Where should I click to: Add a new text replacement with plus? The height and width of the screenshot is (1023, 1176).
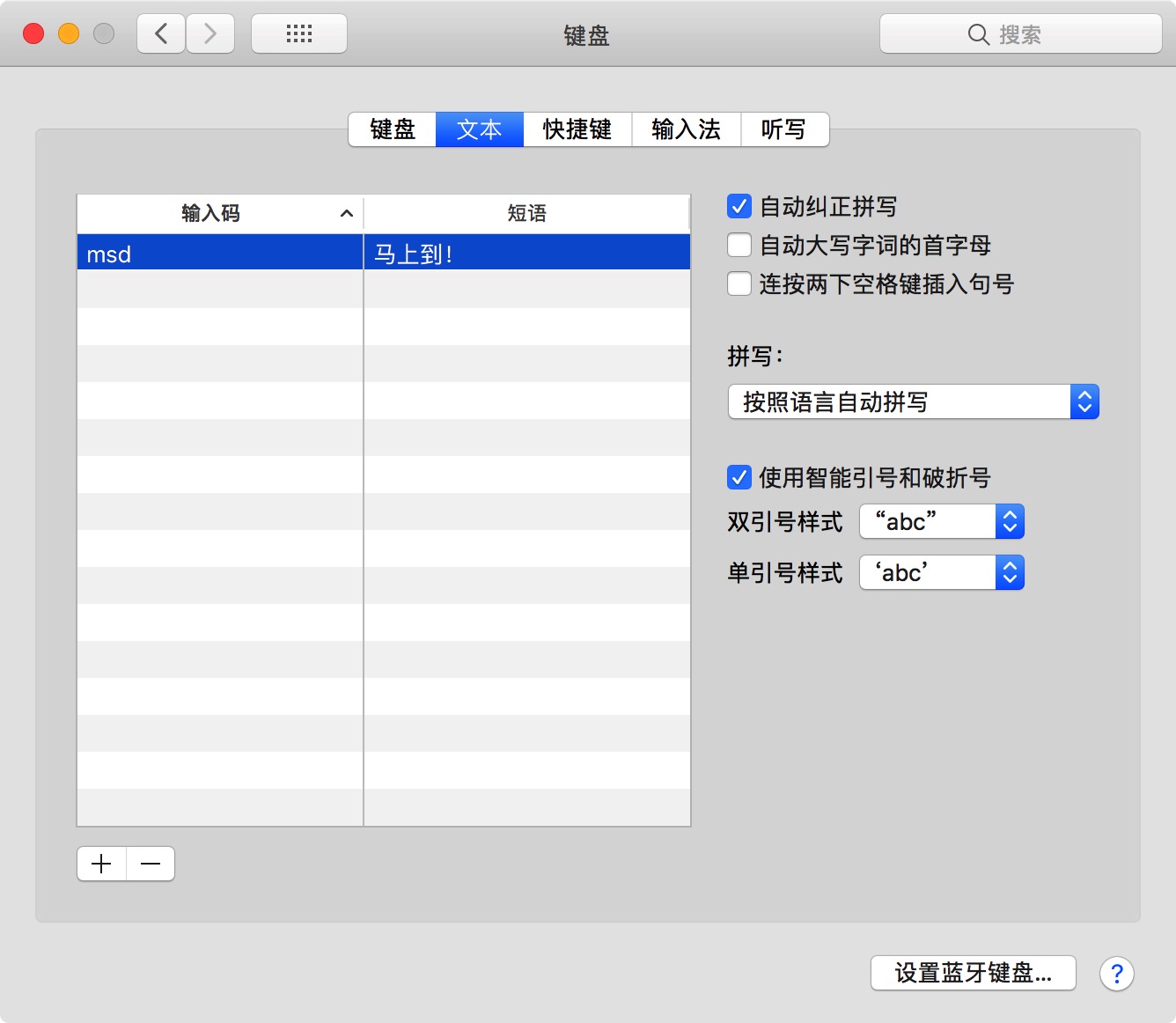tap(102, 864)
